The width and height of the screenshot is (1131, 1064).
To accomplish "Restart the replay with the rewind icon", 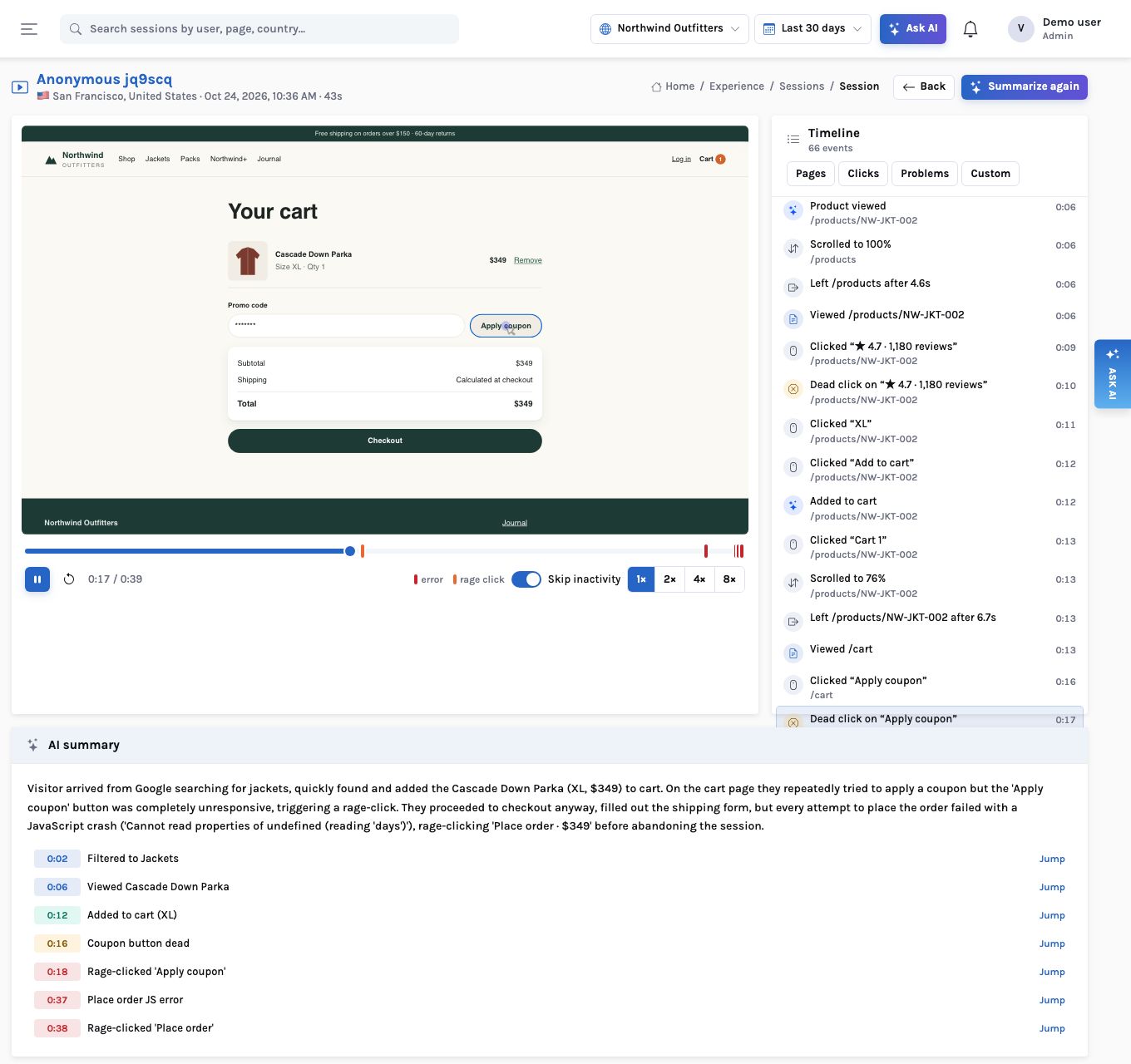I will click(69, 579).
